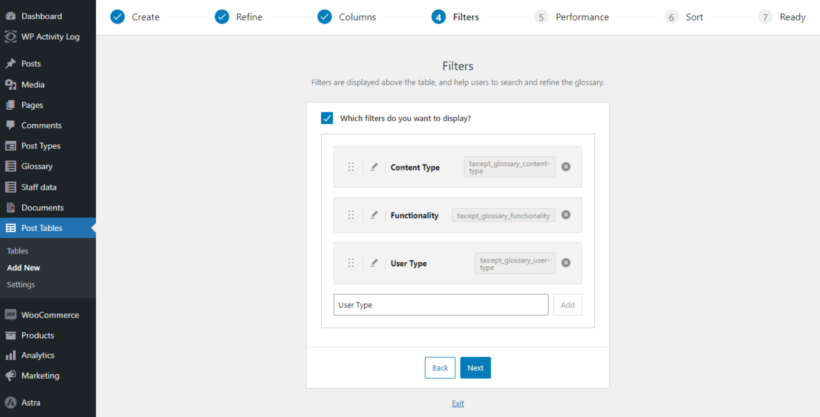
Task: Select the tax:ept_glossary_functionality field
Action: click(x=503, y=215)
